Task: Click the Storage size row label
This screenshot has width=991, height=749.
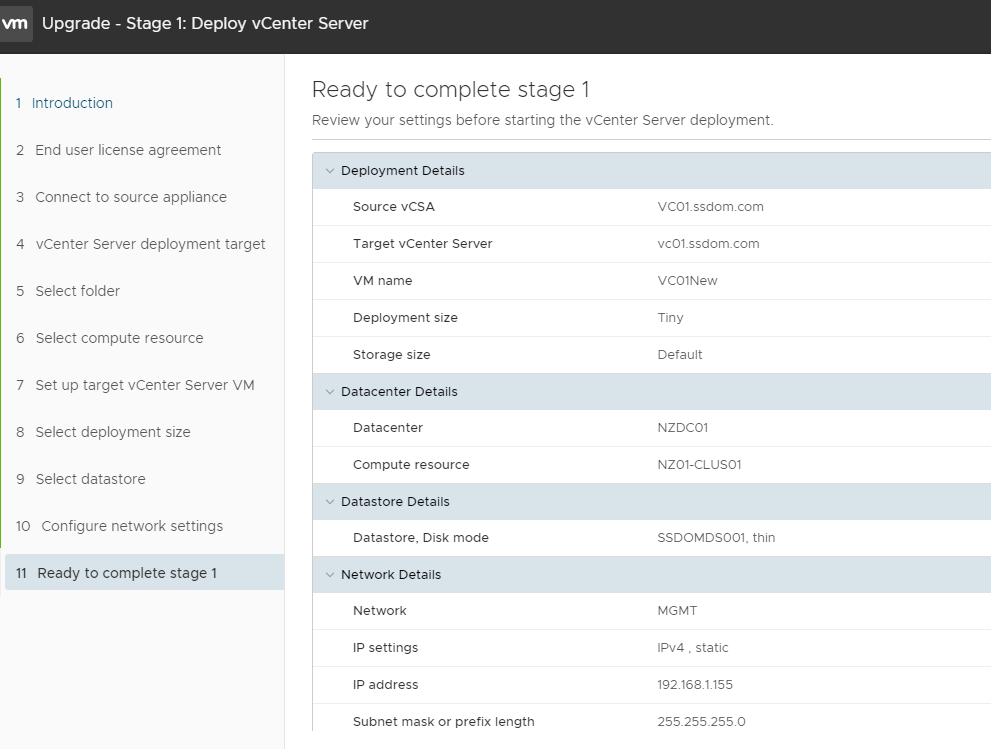Action: [392, 355]
